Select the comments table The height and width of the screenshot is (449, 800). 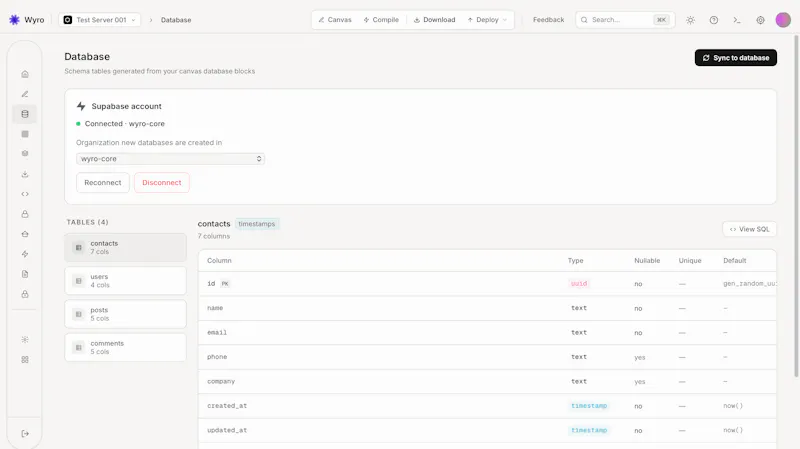[x=126, y=347]
